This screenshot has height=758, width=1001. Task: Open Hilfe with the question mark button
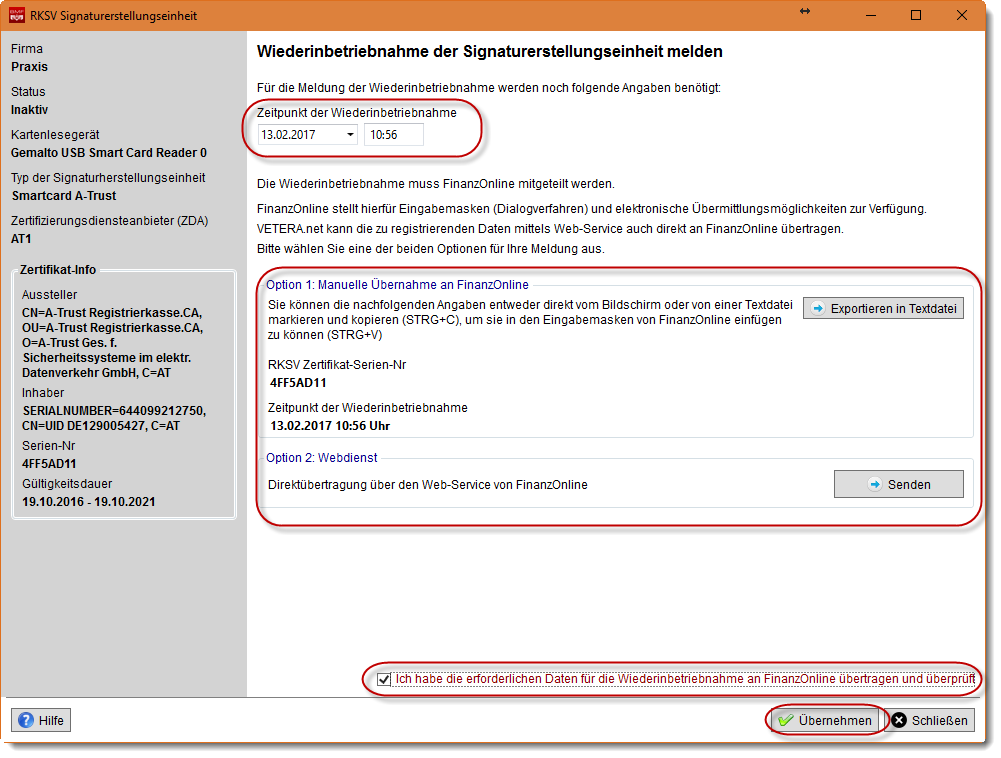point(41,720)
